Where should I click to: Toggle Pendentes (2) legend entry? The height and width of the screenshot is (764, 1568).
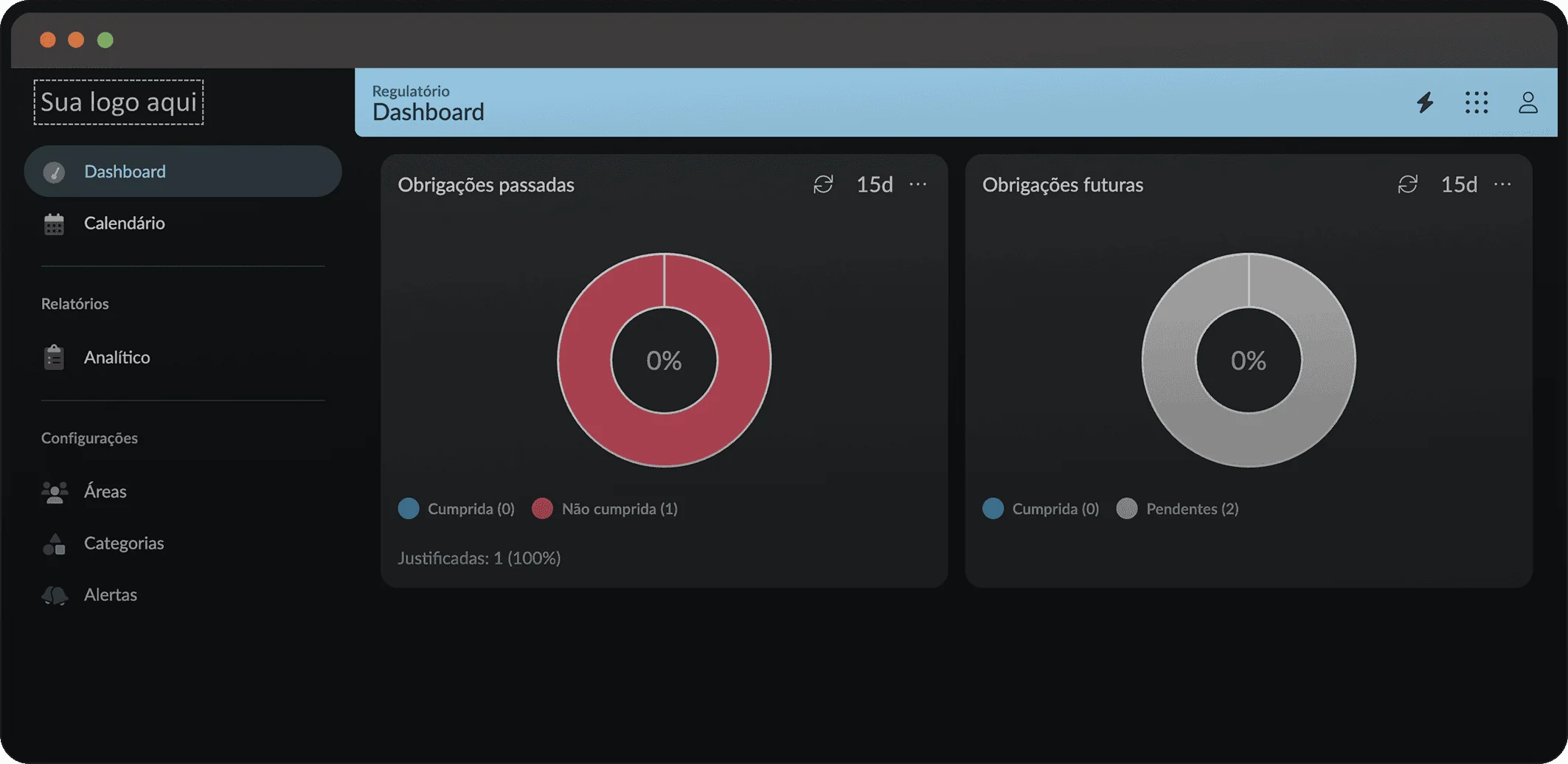(x=1177, y=509)
